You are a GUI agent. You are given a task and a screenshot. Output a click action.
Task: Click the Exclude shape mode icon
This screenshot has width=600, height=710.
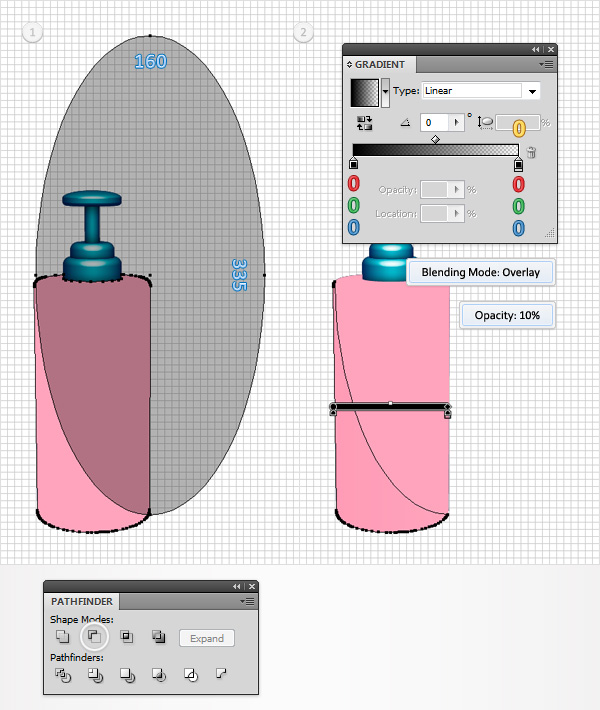(x=158, y=637)
